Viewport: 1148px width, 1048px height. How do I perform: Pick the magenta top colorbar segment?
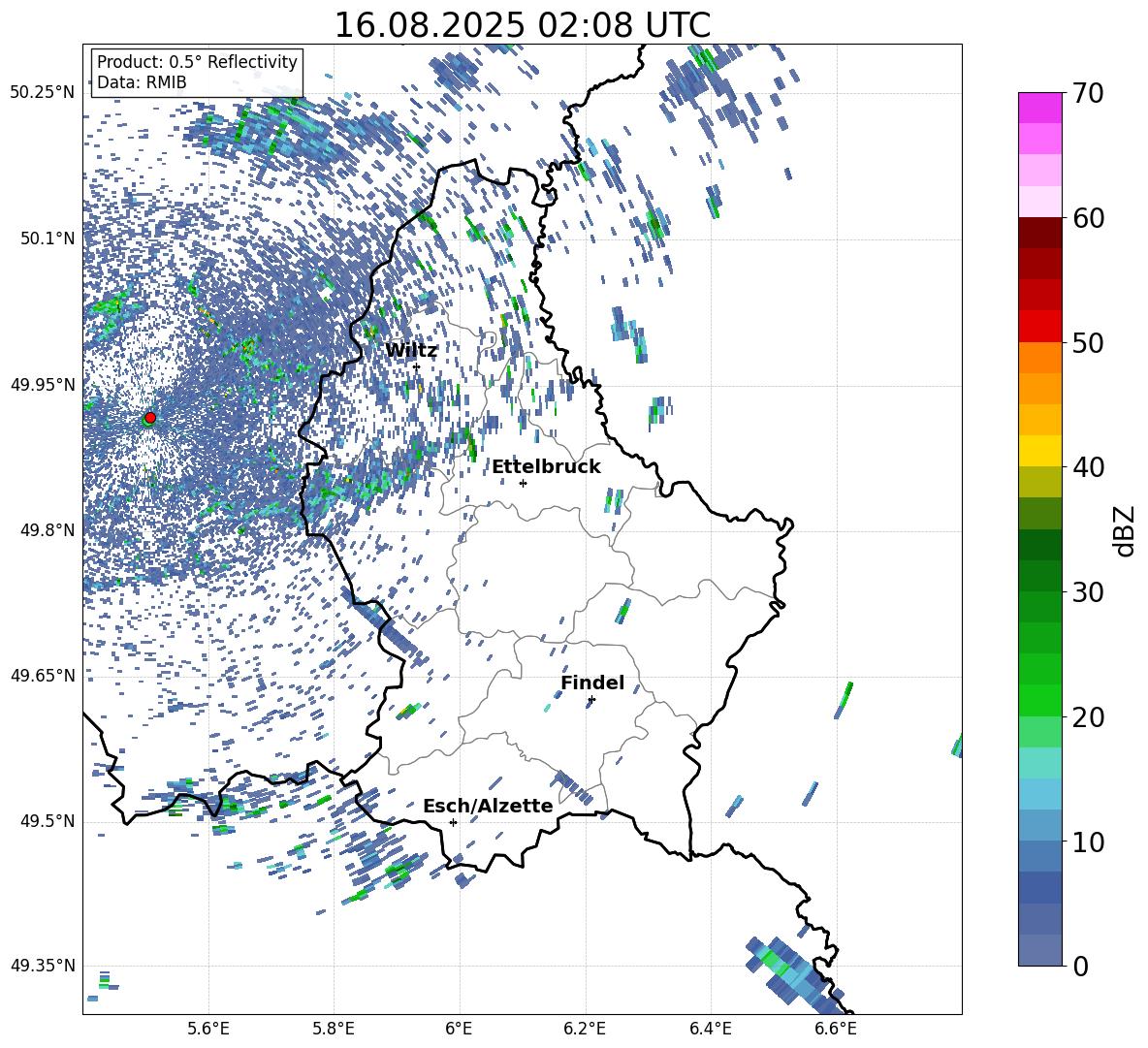coord(1039,109)
